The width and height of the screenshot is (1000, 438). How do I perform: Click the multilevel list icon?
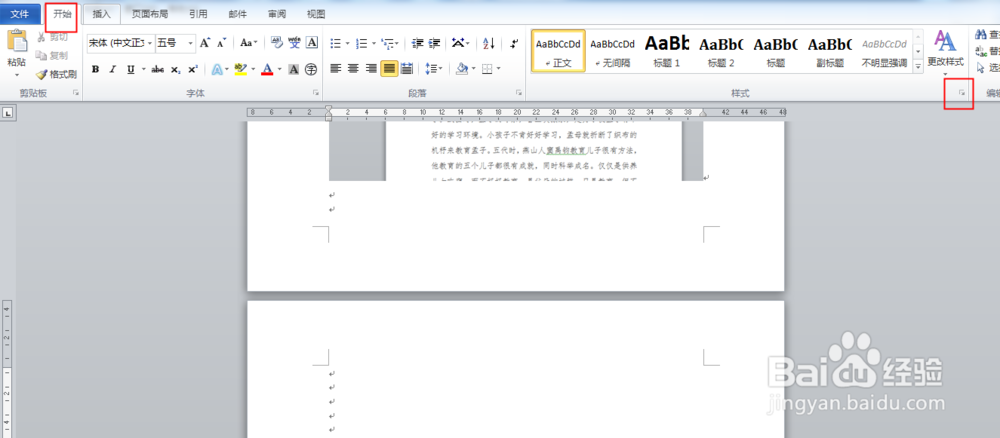(387, 43)
